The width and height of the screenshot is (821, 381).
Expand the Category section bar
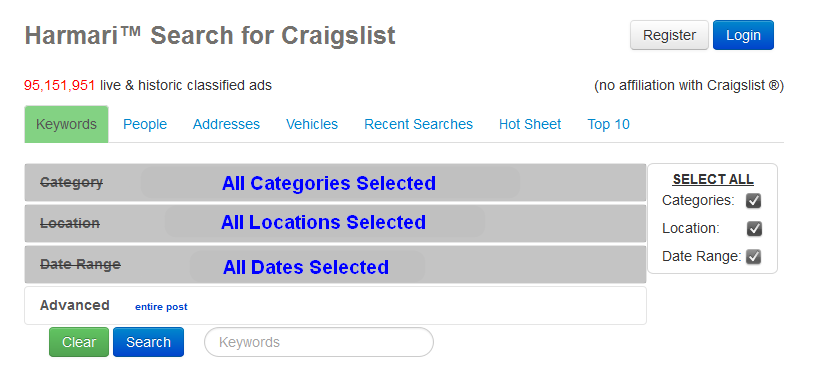pyautogui.click(x=335, y=183)
